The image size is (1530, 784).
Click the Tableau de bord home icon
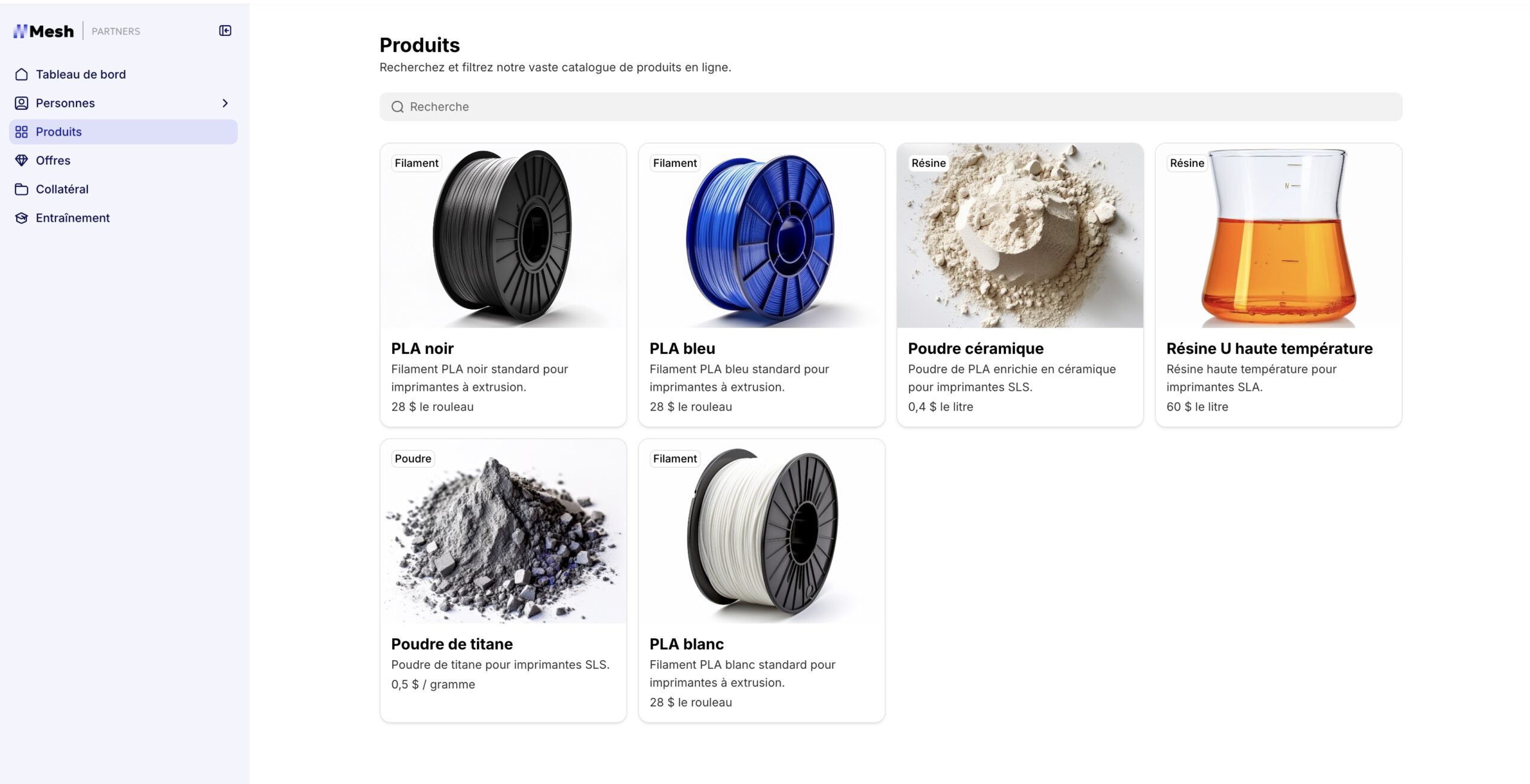(x=22, y=74)
